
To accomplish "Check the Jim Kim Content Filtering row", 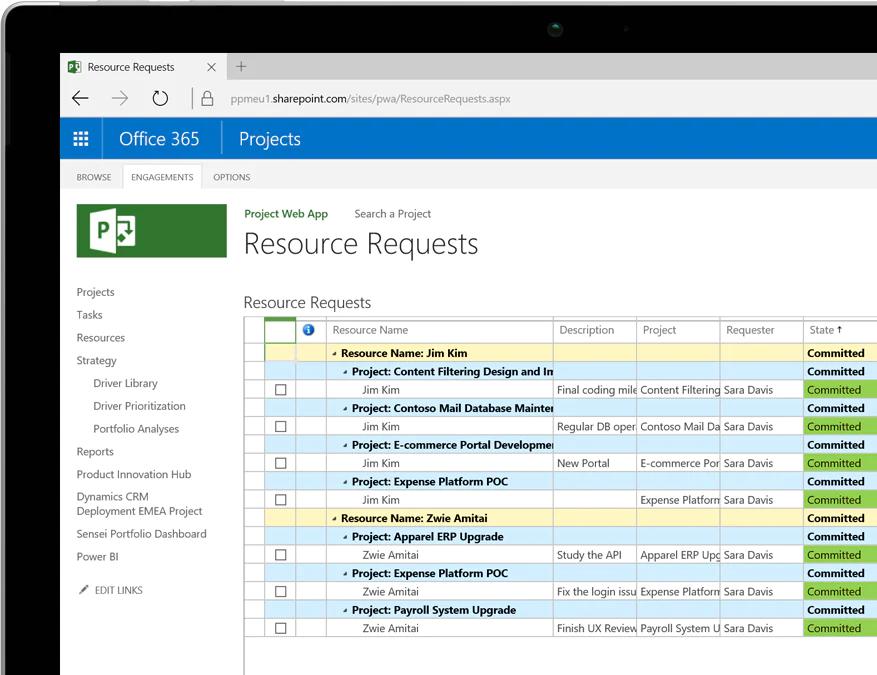I will coord(281,390).
